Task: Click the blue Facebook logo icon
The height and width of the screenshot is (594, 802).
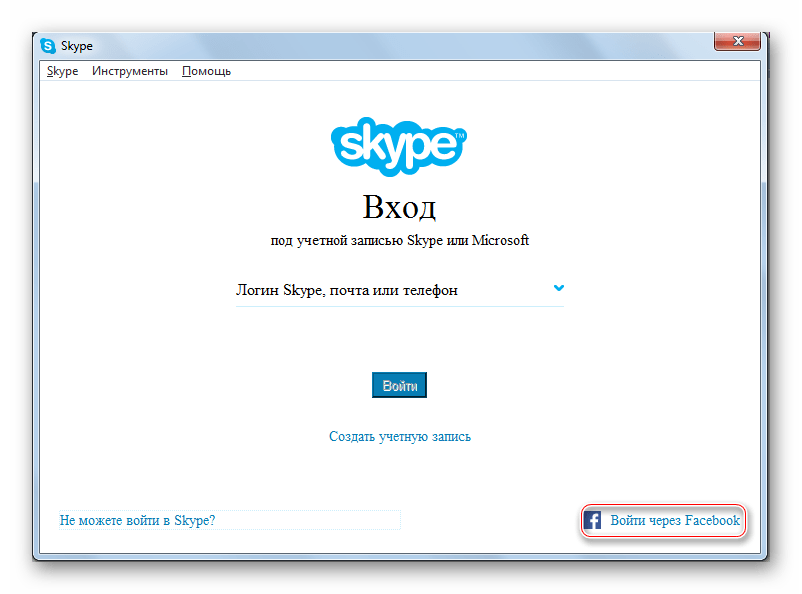Action: click(x=592, y=521)
